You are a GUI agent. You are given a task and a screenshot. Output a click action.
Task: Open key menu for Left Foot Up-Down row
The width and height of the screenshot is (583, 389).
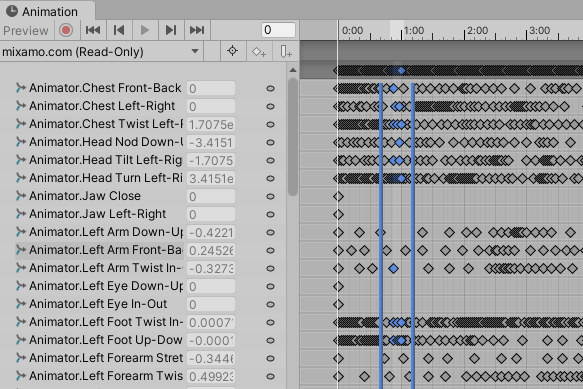pos(270,340)
